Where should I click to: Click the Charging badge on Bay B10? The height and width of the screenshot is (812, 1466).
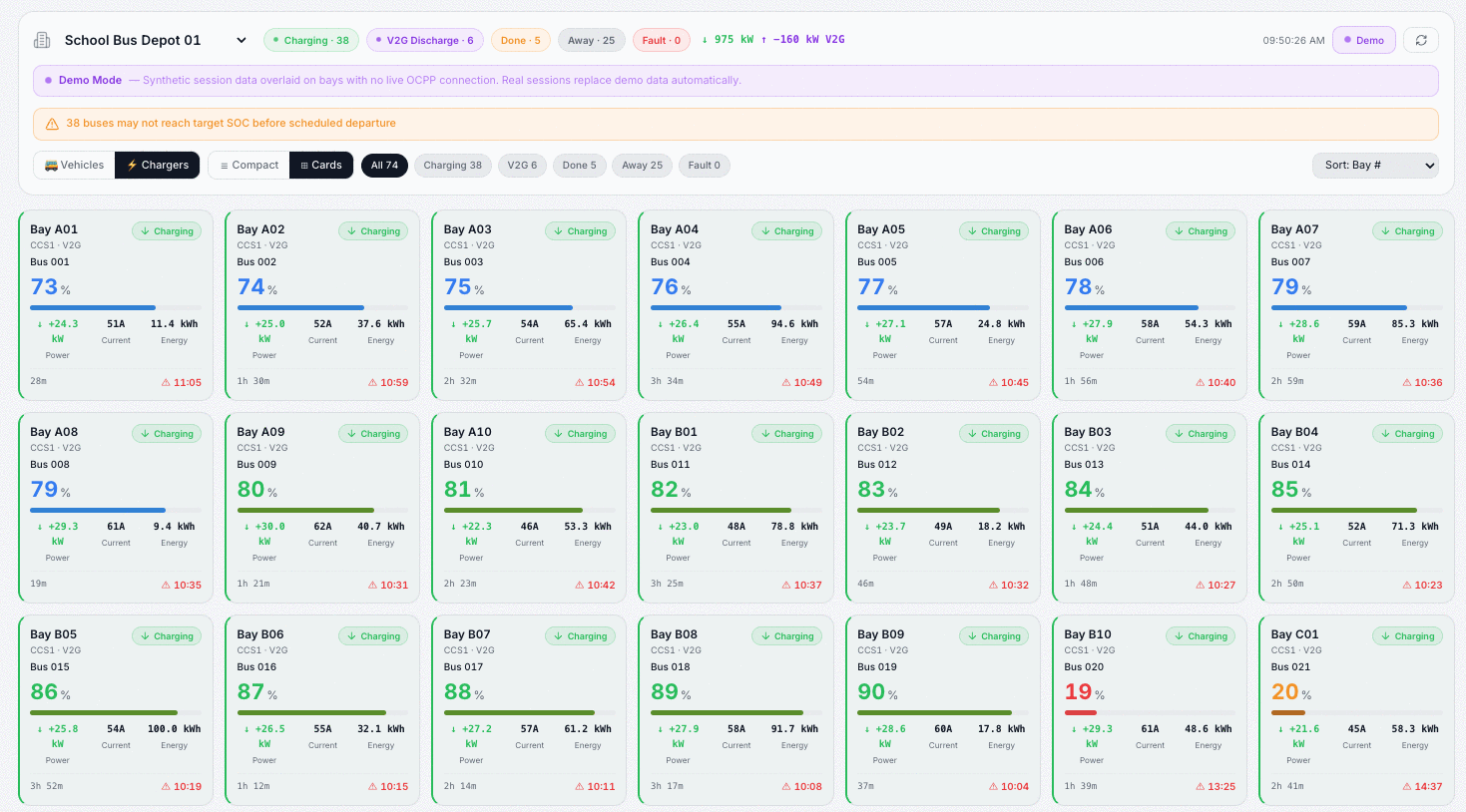(1201, 636)
